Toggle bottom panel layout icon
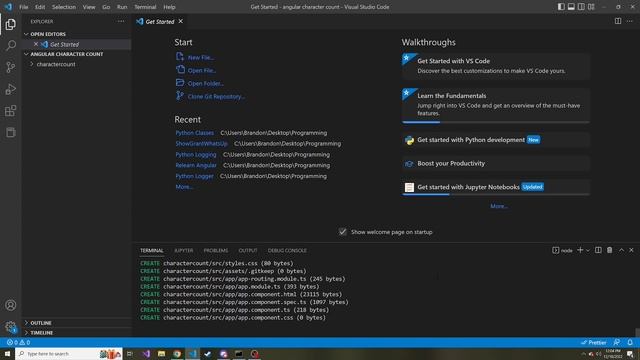The width and height of the screenshot is (640, 360). pos(571,7)
